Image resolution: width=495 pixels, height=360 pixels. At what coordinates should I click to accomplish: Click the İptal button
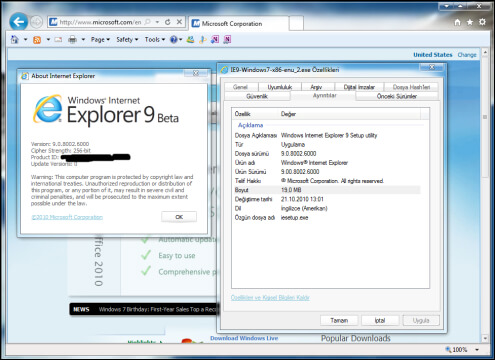tap(380, 320)
